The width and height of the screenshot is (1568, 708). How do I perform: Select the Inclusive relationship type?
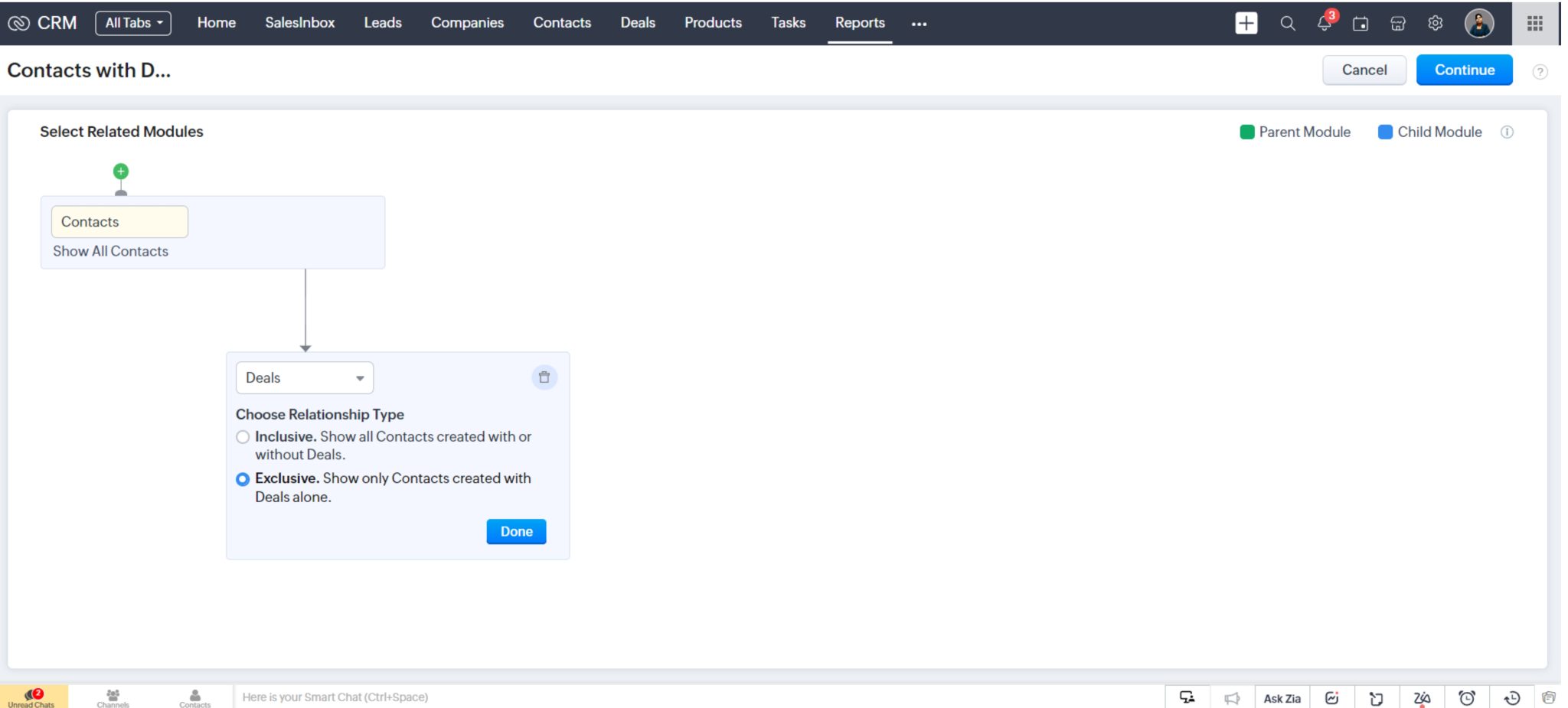point(243,437)
